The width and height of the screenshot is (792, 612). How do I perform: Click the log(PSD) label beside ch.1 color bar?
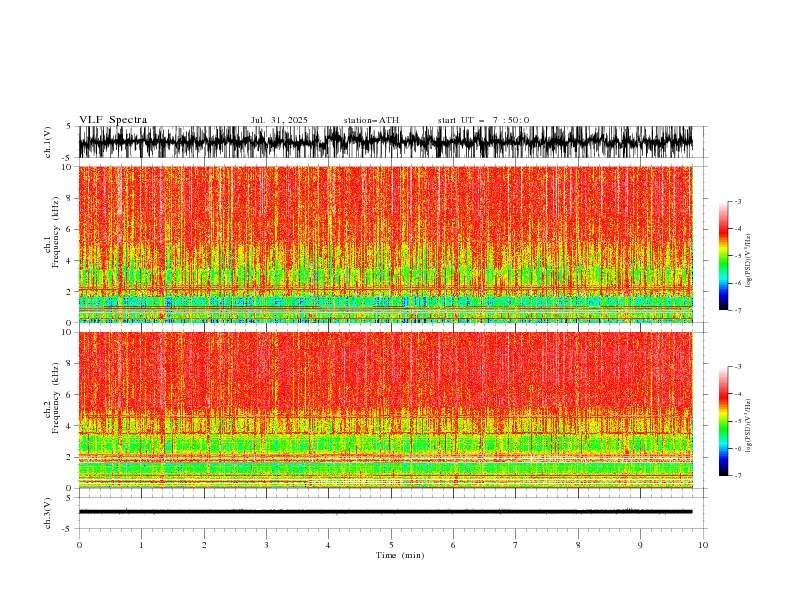click(748, 261)
